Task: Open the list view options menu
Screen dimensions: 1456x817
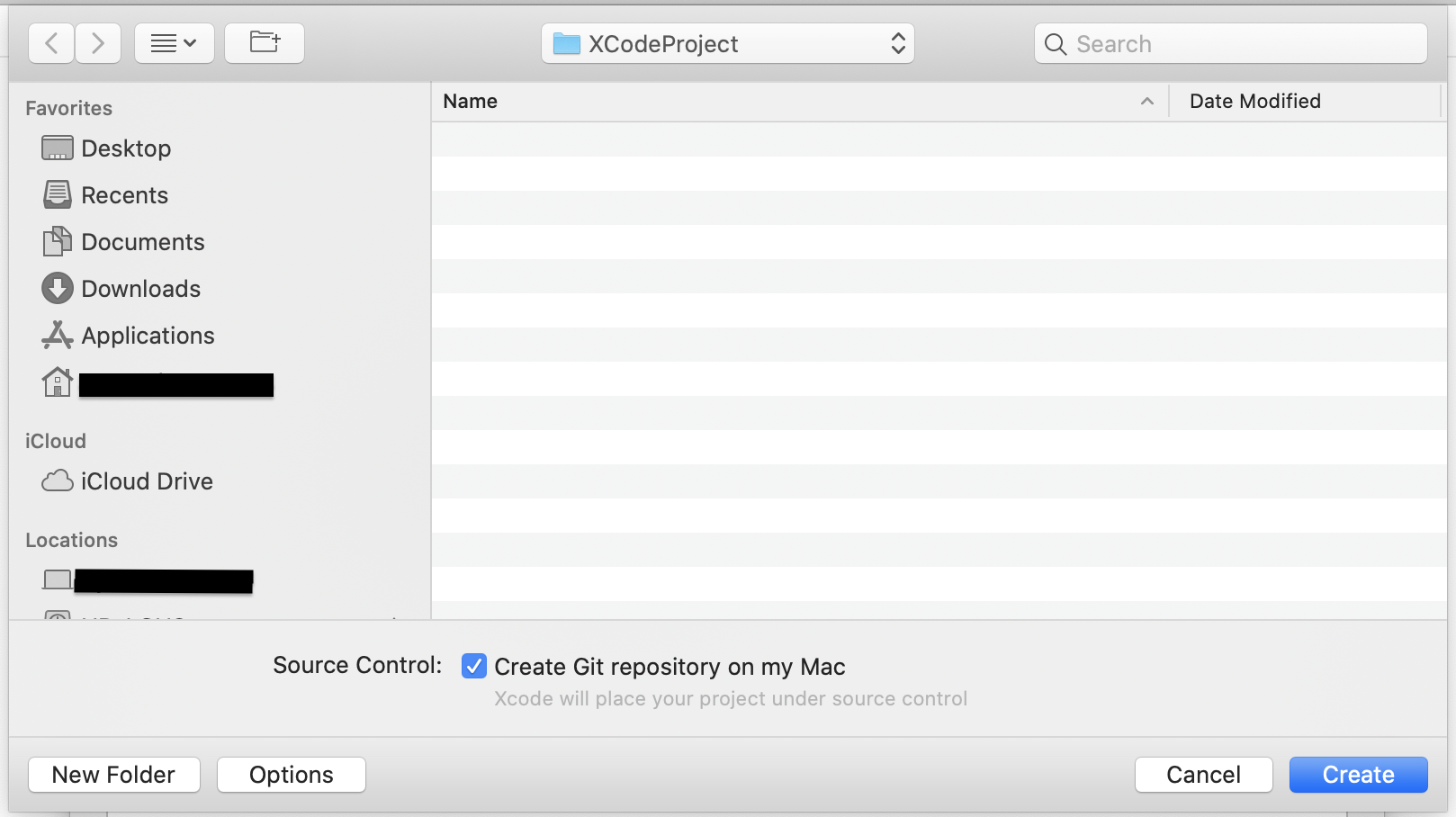Action: 175,43
